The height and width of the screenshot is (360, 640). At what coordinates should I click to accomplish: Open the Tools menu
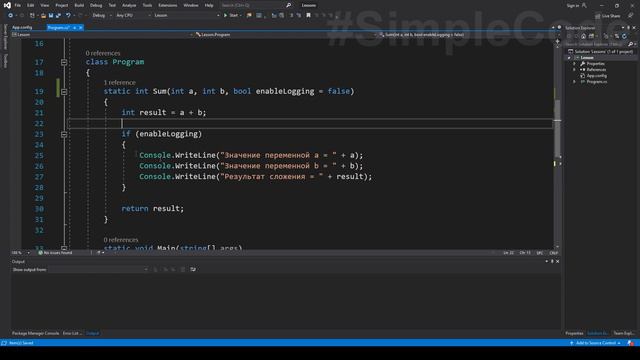click(147, 5)
